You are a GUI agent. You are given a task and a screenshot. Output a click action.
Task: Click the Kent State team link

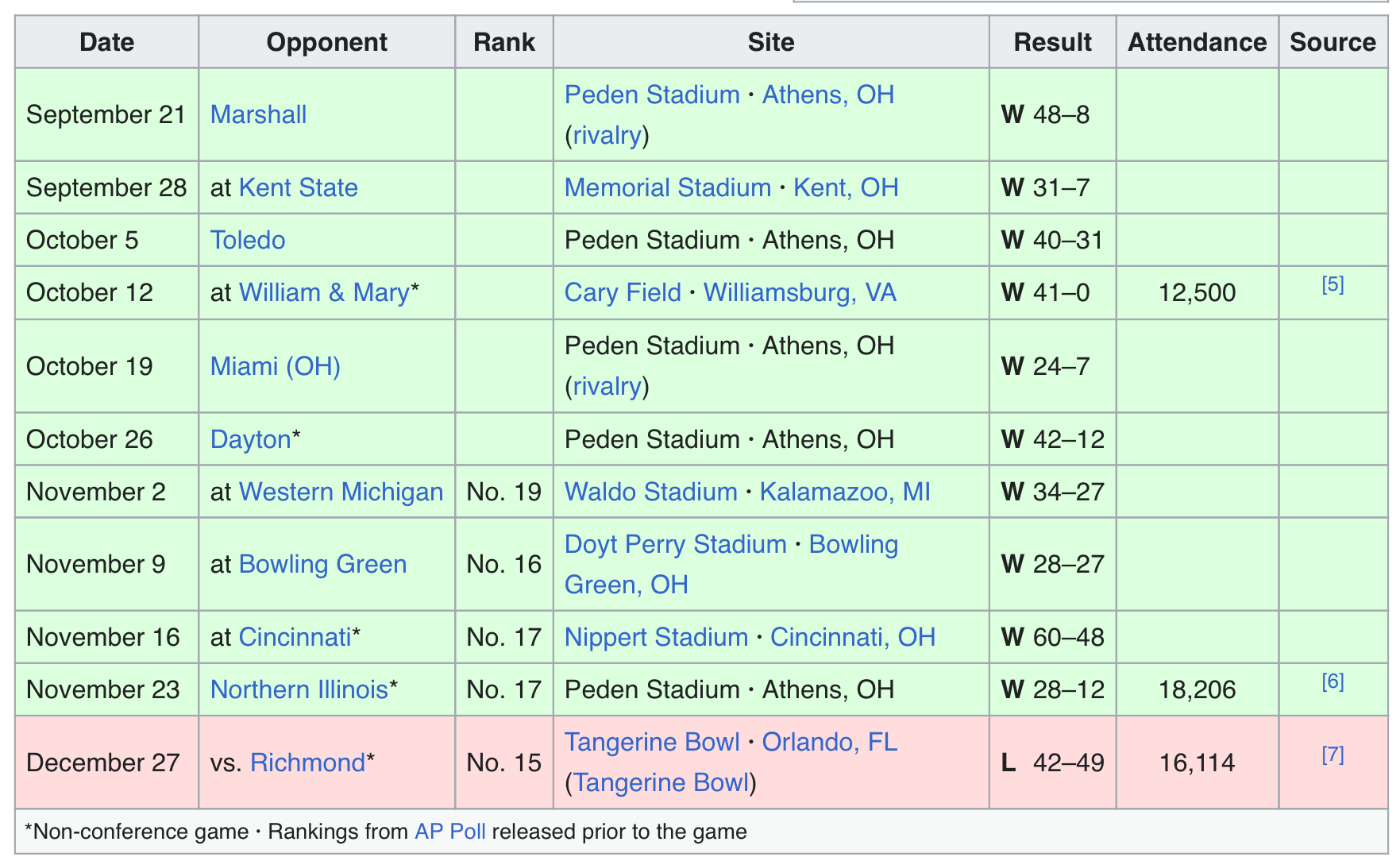pos(298,187)
